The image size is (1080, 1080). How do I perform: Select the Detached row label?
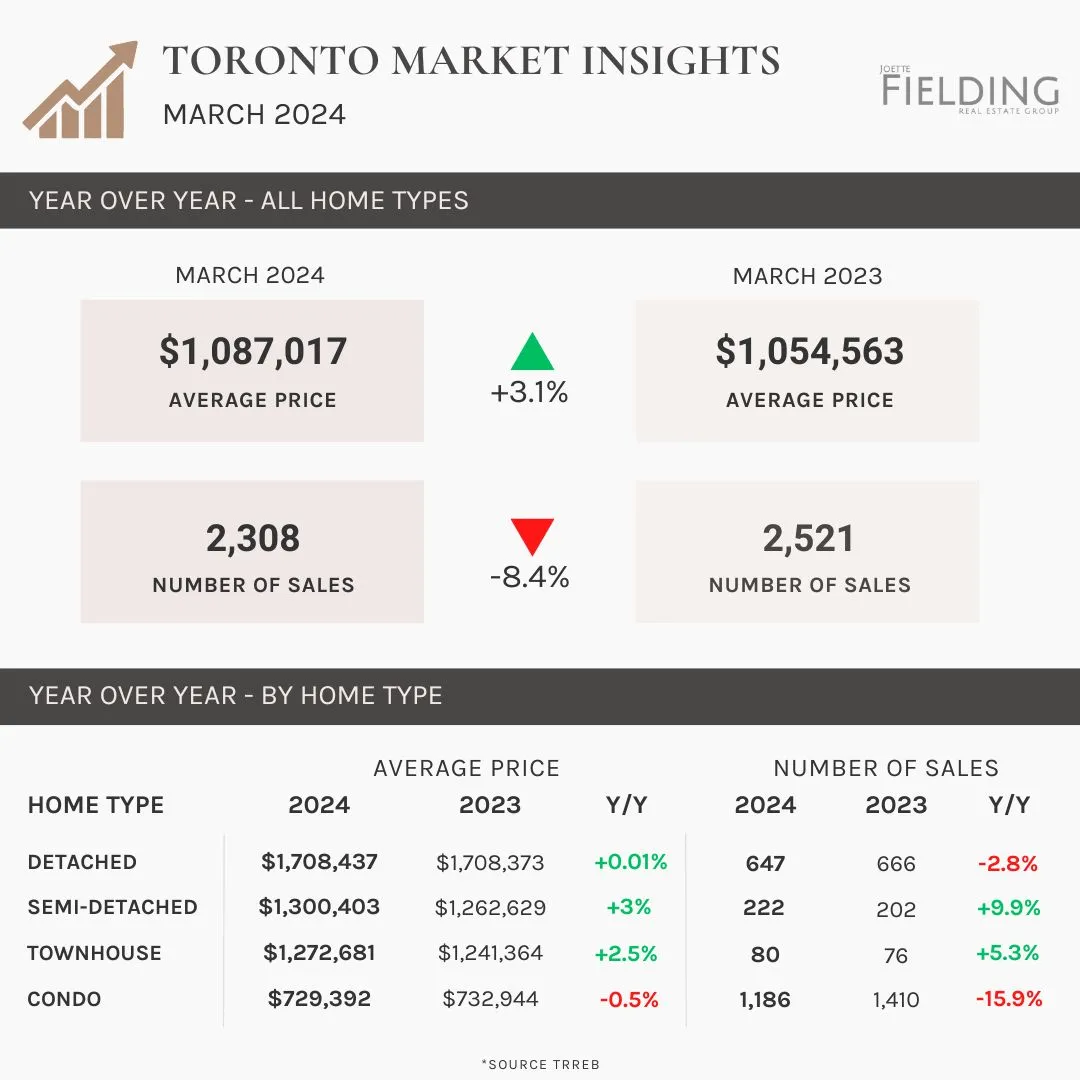82,862
